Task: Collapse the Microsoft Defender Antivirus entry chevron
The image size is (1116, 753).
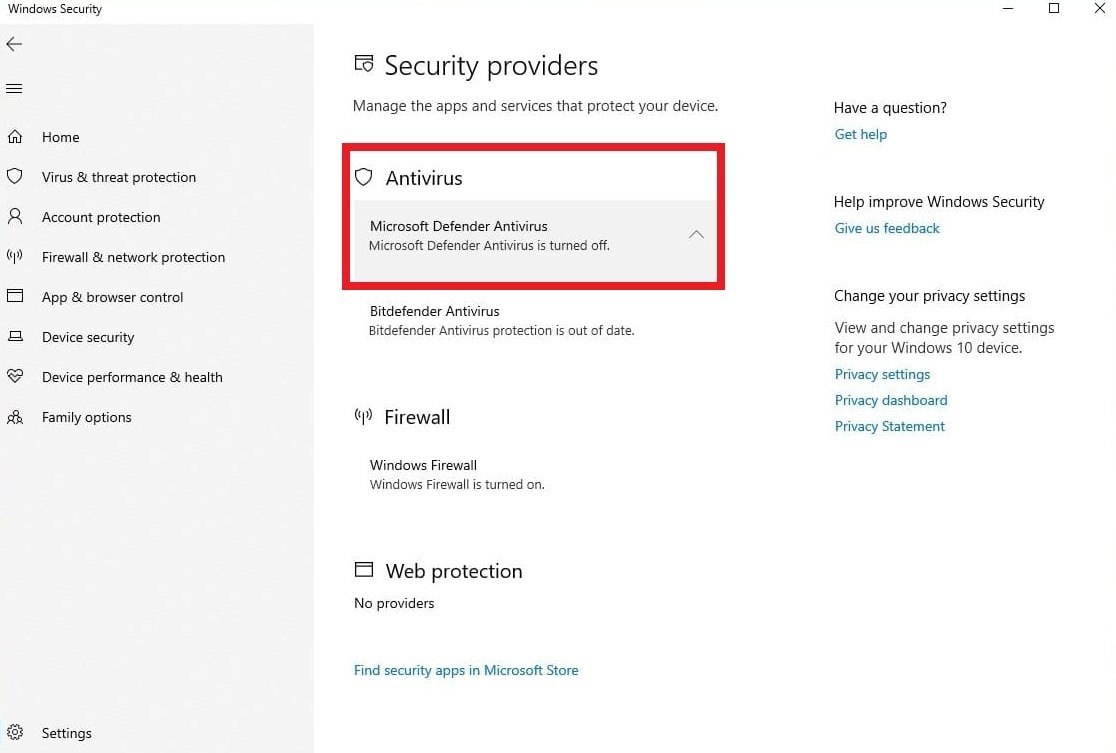Action: [697, 235]
